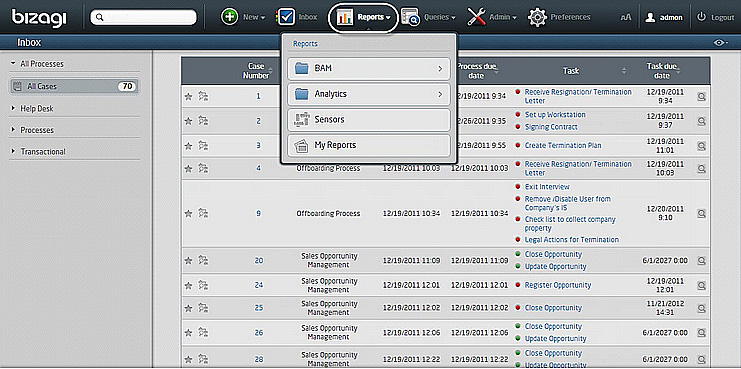
Task: Open the Inbox checkbox icon
Action: (285, 17)
